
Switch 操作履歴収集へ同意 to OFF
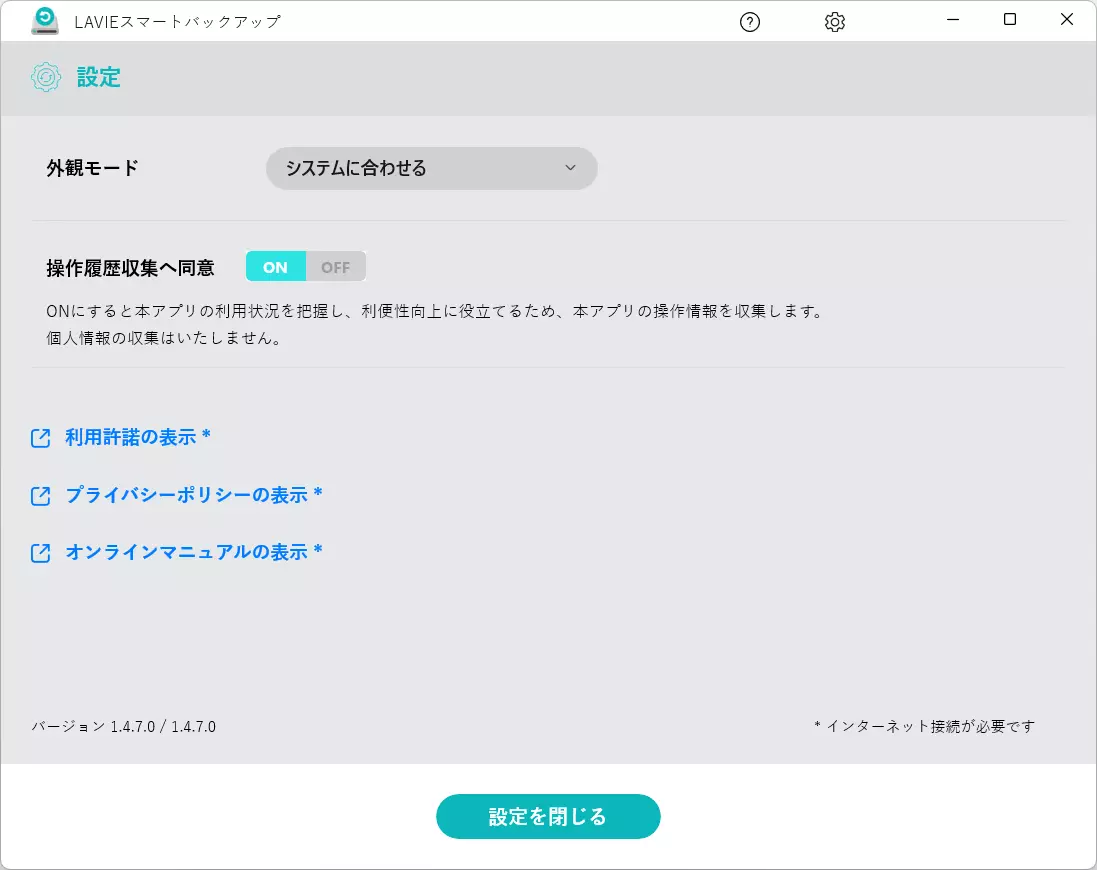(336, 266)
